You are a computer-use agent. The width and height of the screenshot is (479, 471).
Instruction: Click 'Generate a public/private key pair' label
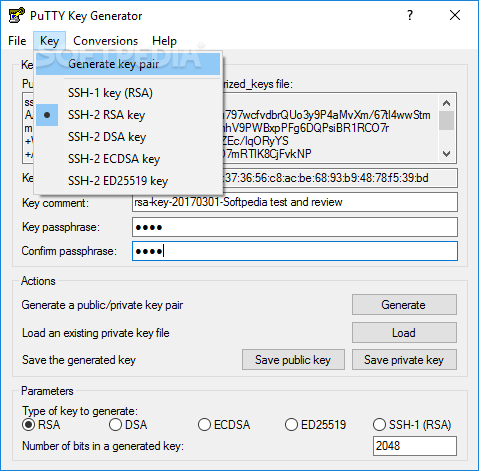click(x=102, y=305)
